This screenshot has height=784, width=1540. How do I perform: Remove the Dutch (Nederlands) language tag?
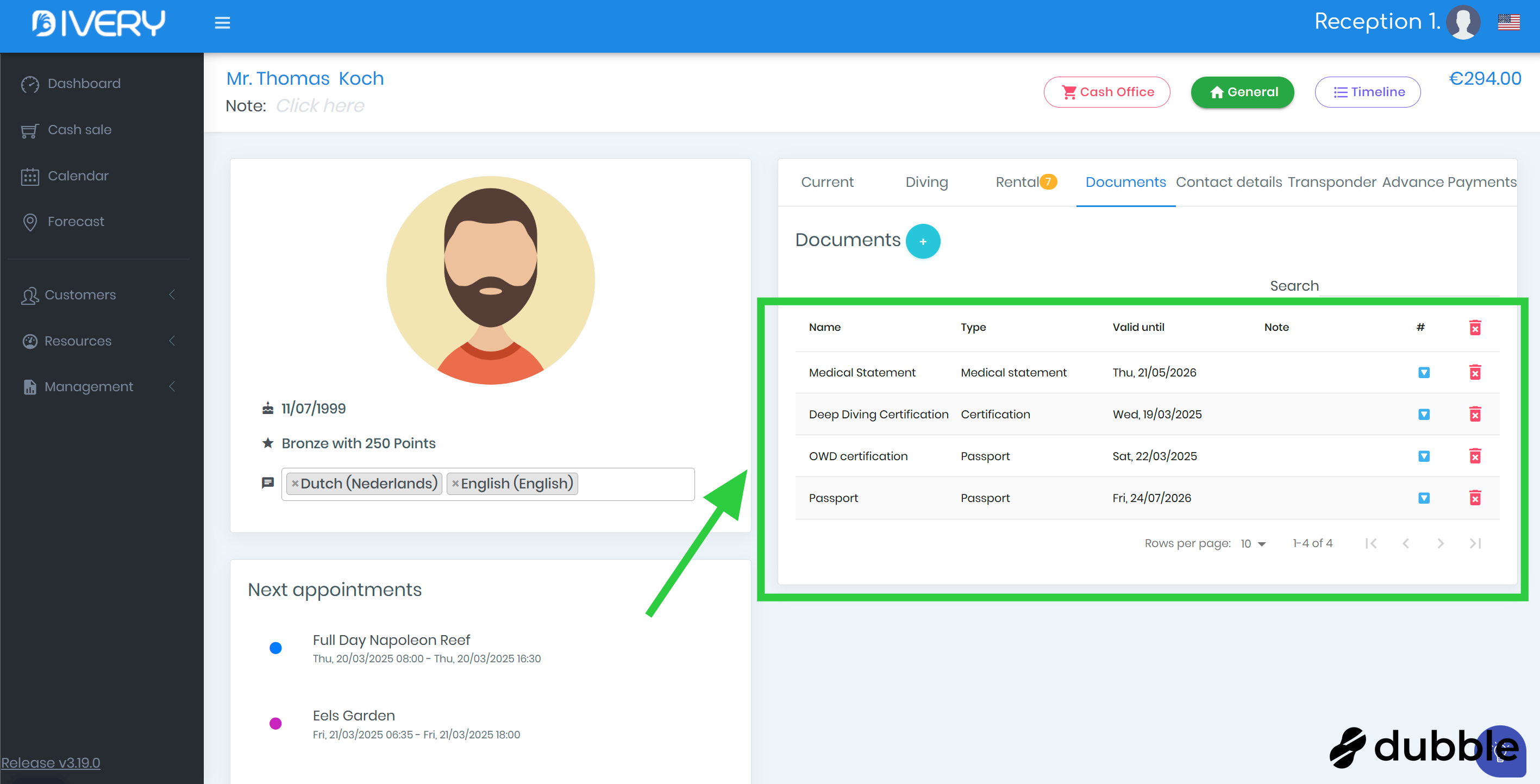[295, 484]
